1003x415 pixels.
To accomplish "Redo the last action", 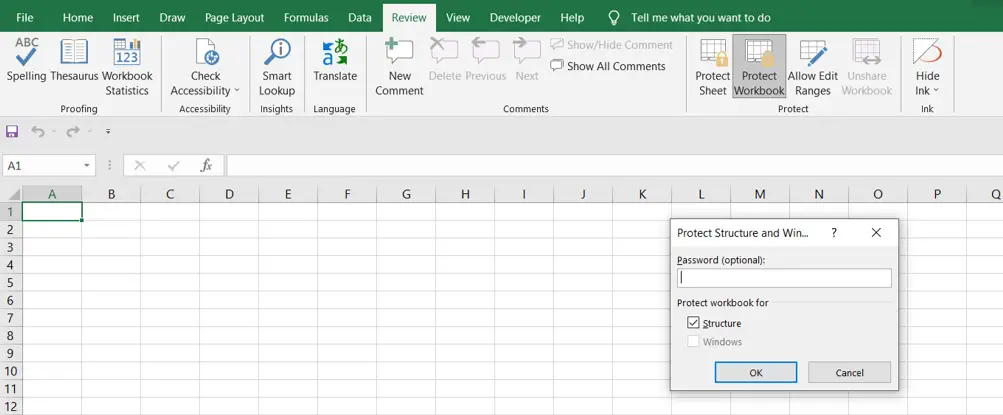I will tap(73, 131).
